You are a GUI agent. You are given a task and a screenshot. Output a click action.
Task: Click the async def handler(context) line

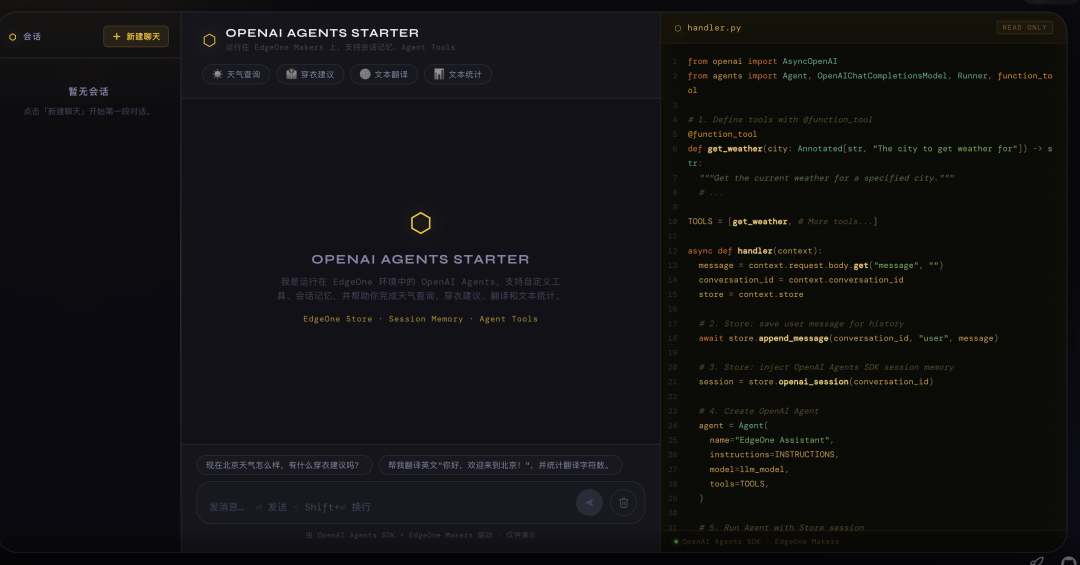755,251
